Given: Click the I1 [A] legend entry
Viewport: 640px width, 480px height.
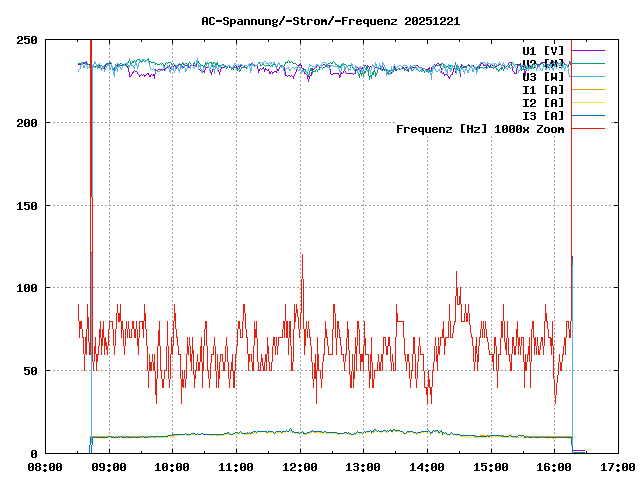Looking at the screenshot, I should tap(543, 89).
